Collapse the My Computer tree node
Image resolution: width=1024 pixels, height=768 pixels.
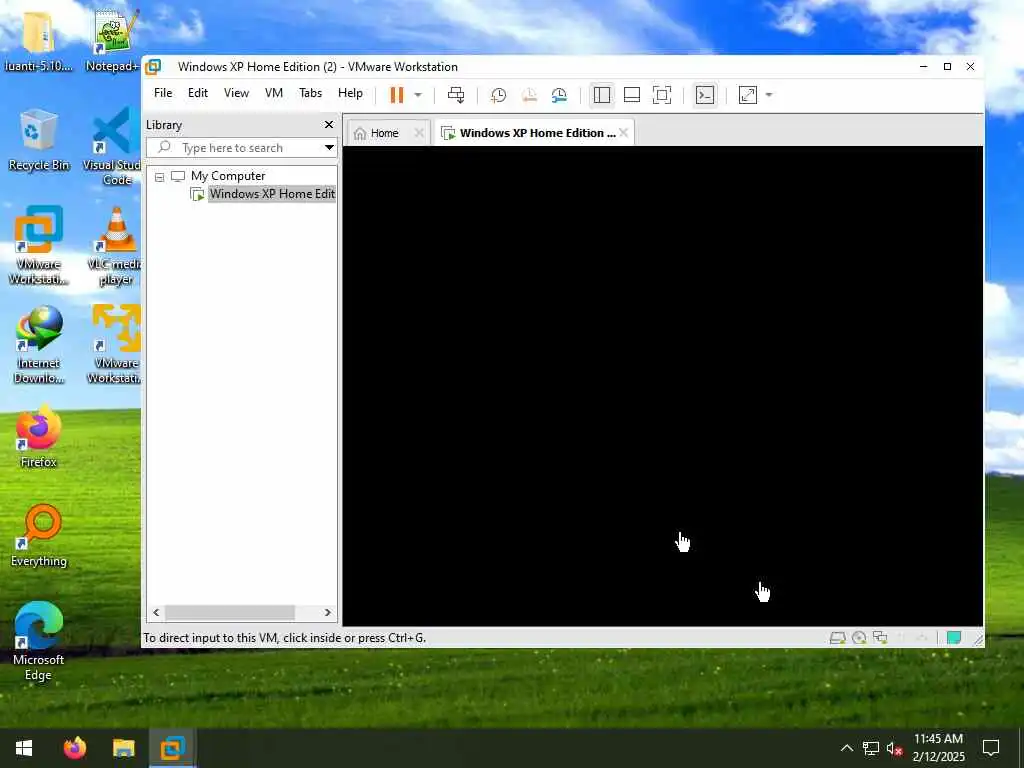click(x=159, y=177)
